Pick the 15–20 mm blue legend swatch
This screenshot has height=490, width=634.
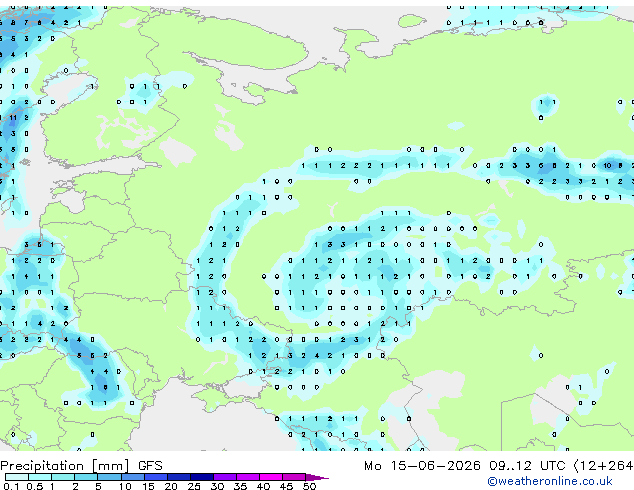pos(156,477)
